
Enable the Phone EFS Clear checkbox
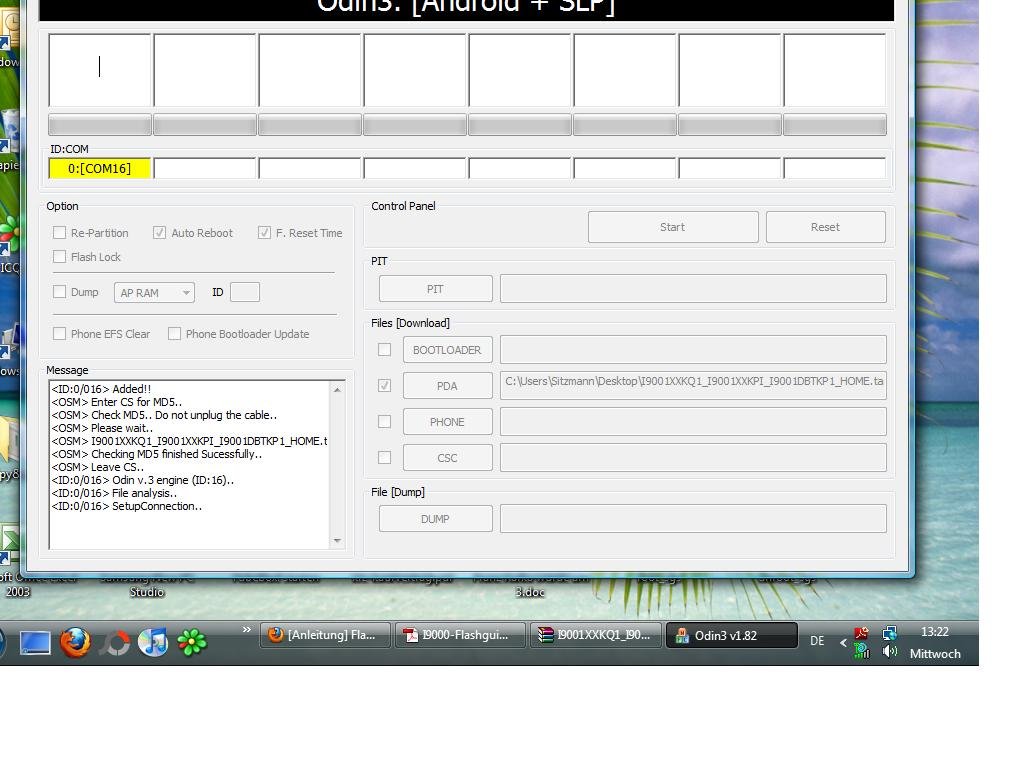[x=59, y=334]
